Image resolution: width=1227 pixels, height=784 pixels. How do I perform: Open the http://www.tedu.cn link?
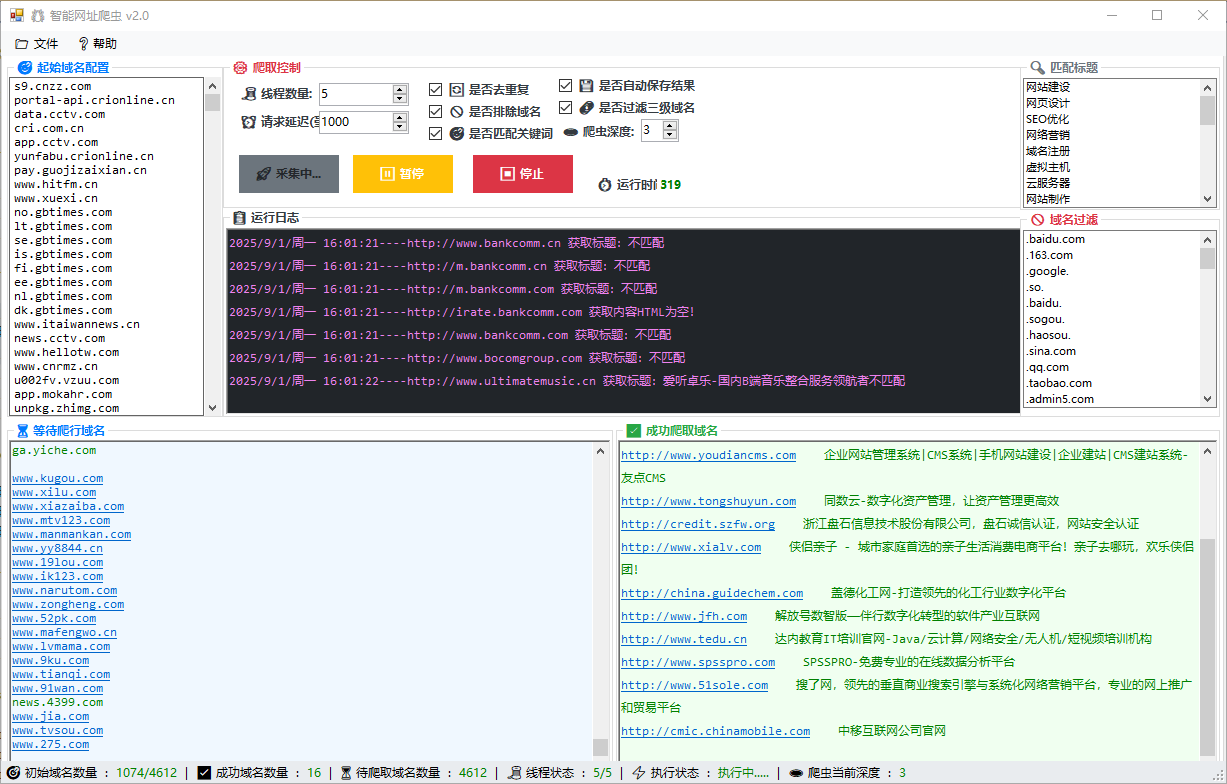(683, 639)
